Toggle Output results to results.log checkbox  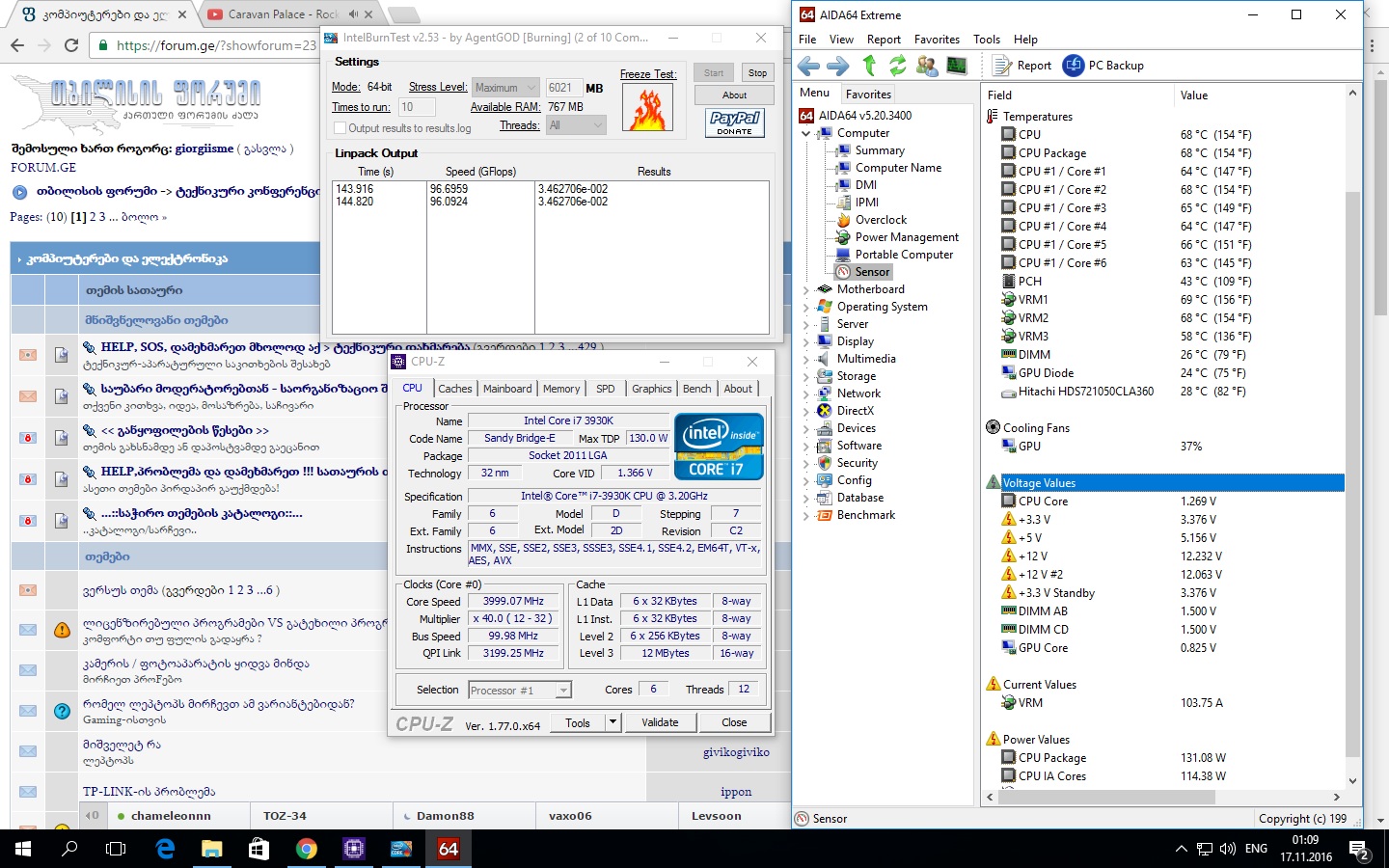click(x=340, y=128)
